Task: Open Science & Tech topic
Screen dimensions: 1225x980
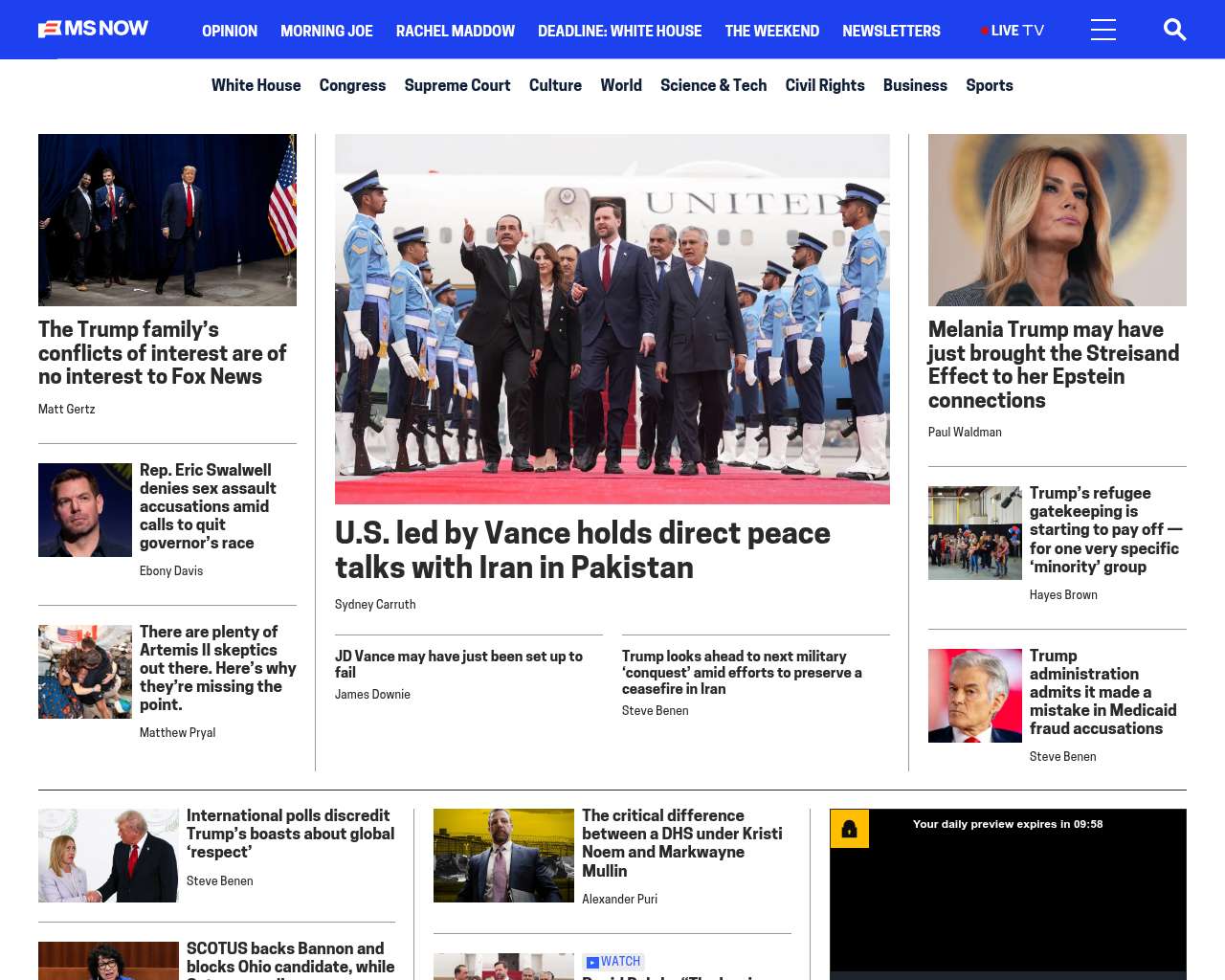Action: (x=713, y=85)
